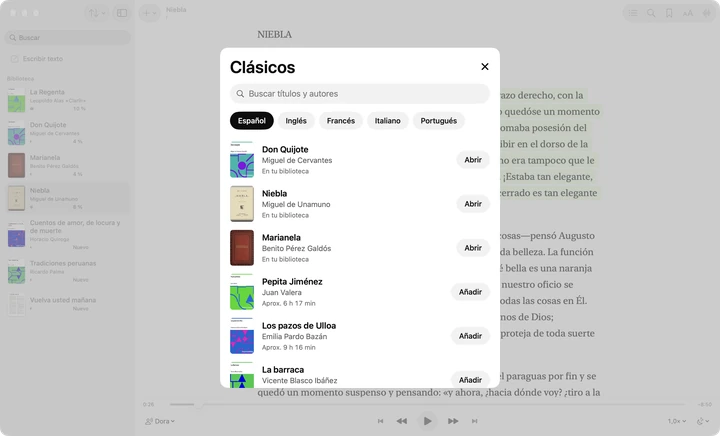This screenshot has height=436, width=720.
Task: Select Cuentos de amor, de locura y de muerte
Action: [68, 235]
